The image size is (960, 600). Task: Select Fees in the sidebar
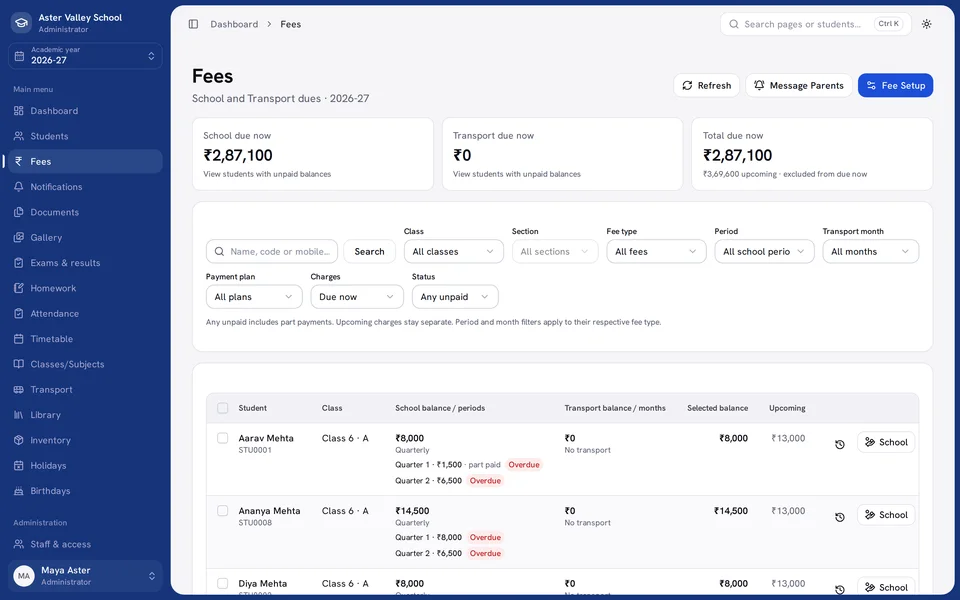click(85, 162)
